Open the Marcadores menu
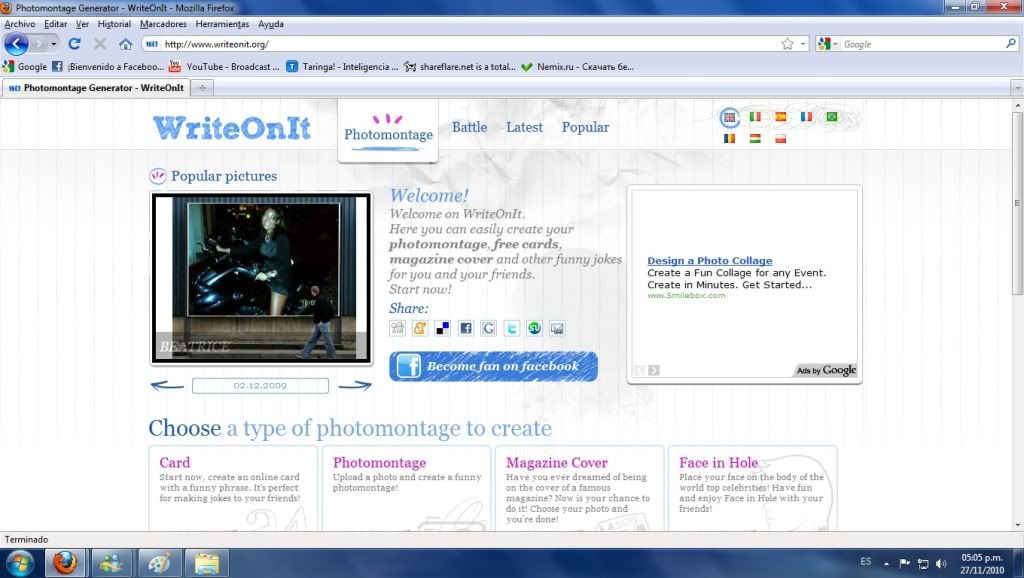Screen dimensions: 1024x578 click(163, 24)
